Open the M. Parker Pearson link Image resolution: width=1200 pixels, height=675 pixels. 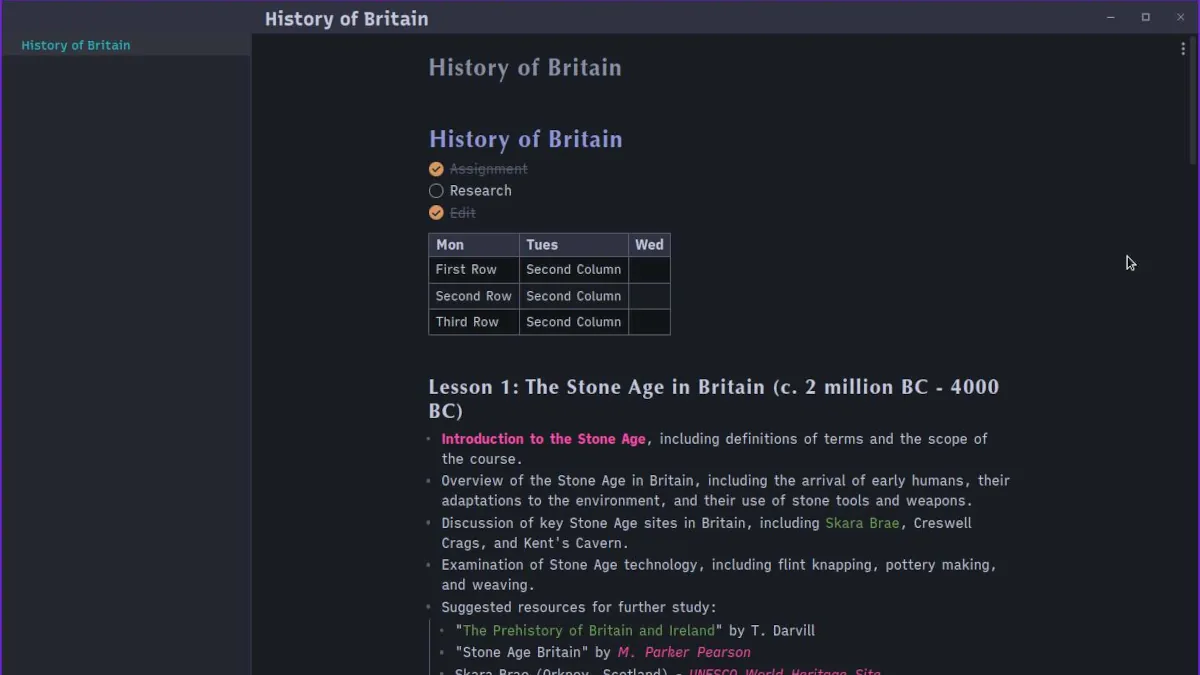pyautogui.click(x=684, y=653)
